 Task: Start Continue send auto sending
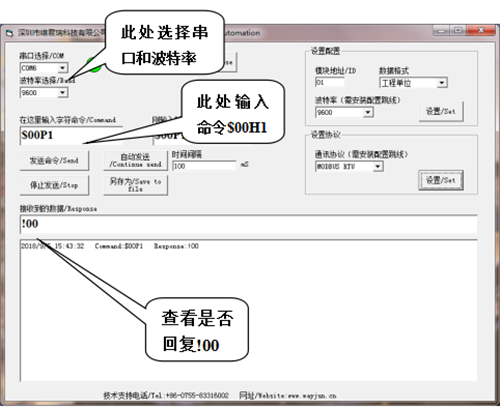coord(136,161)
